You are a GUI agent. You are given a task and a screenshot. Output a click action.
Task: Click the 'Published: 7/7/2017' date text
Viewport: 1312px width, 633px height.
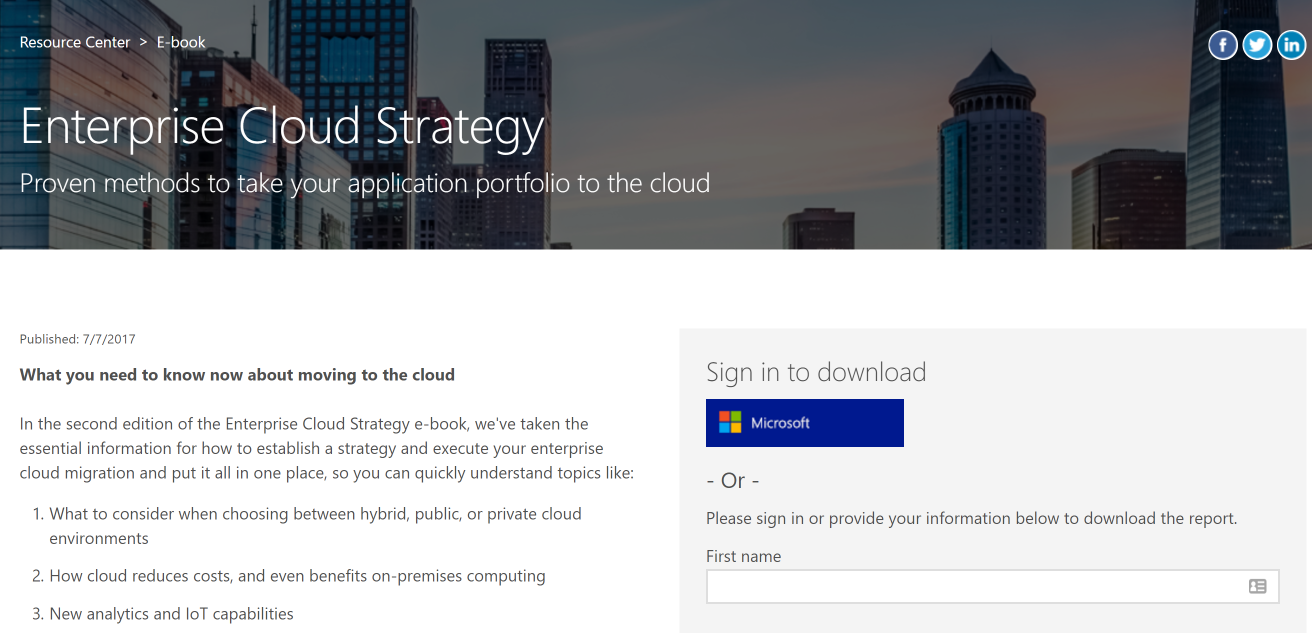[78, 339]
